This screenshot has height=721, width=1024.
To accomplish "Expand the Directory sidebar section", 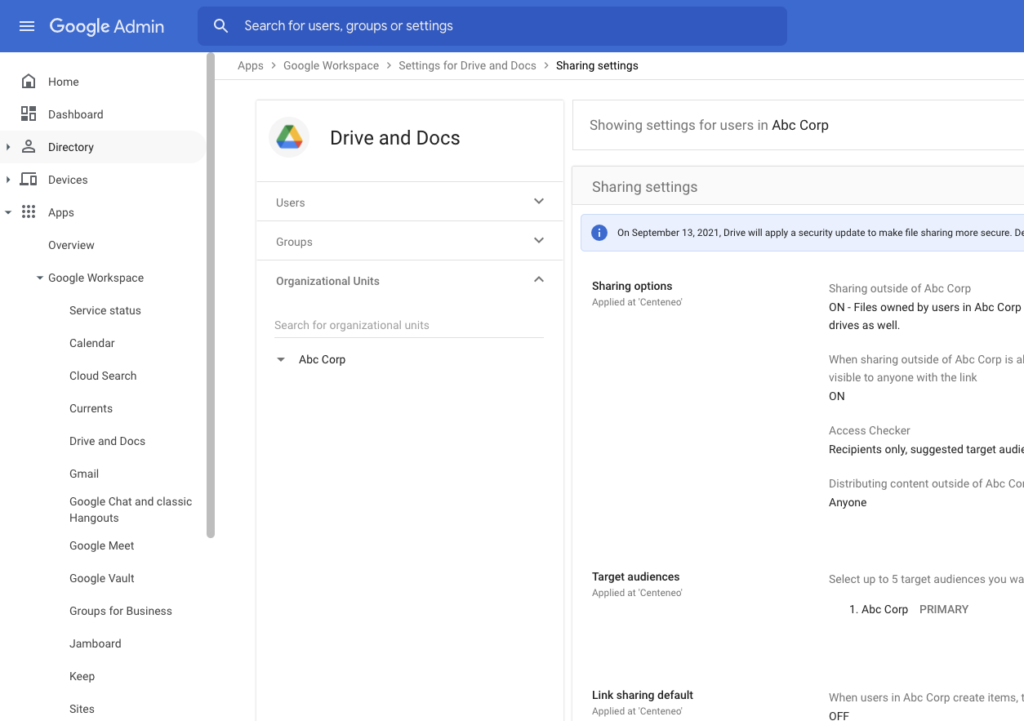I will (x=8, y=147).
